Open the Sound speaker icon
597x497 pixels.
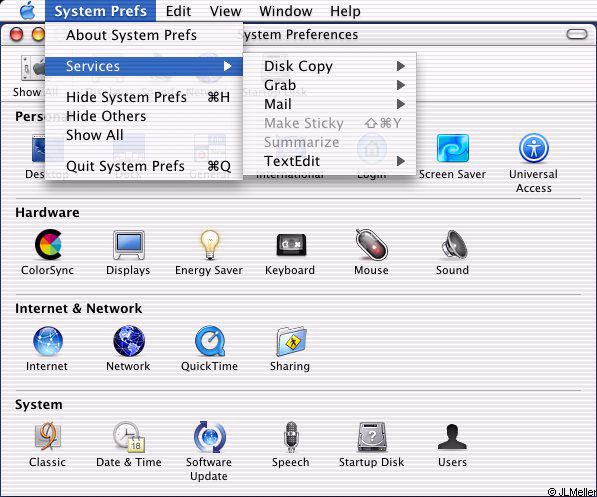tap(455, 245)
